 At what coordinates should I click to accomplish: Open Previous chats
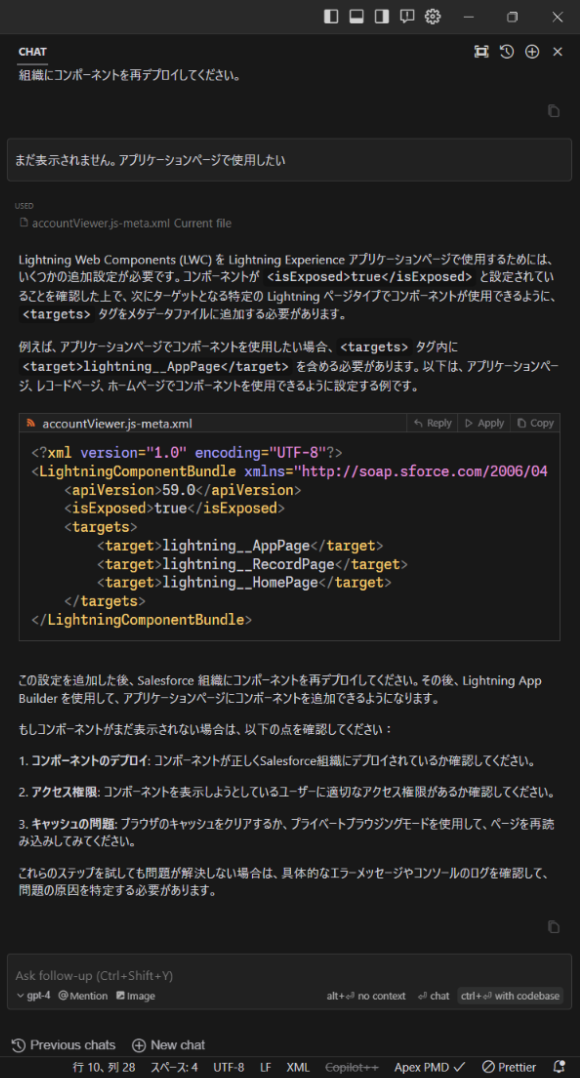(x=64, y=1045)
